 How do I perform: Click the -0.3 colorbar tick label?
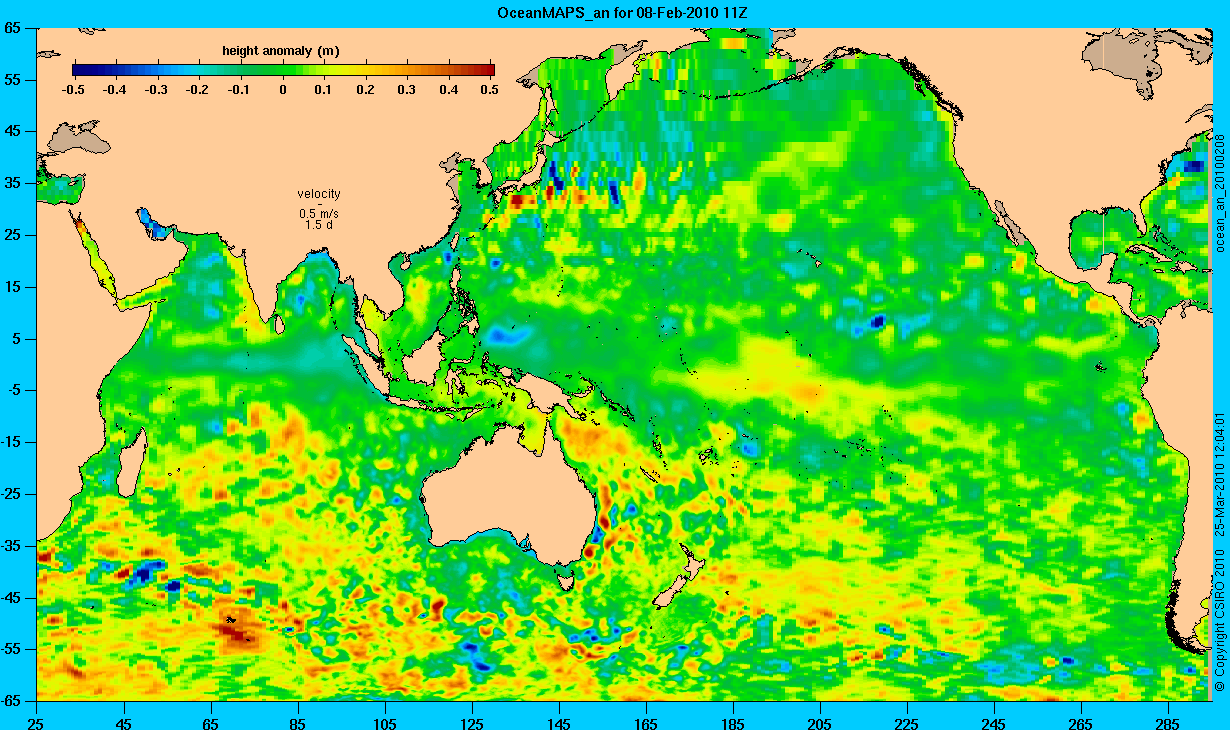coord(156,90)
